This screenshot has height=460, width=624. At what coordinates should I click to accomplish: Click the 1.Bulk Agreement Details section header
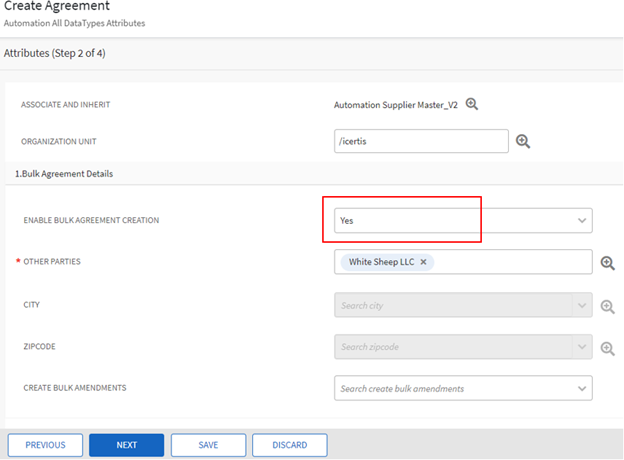63,174
